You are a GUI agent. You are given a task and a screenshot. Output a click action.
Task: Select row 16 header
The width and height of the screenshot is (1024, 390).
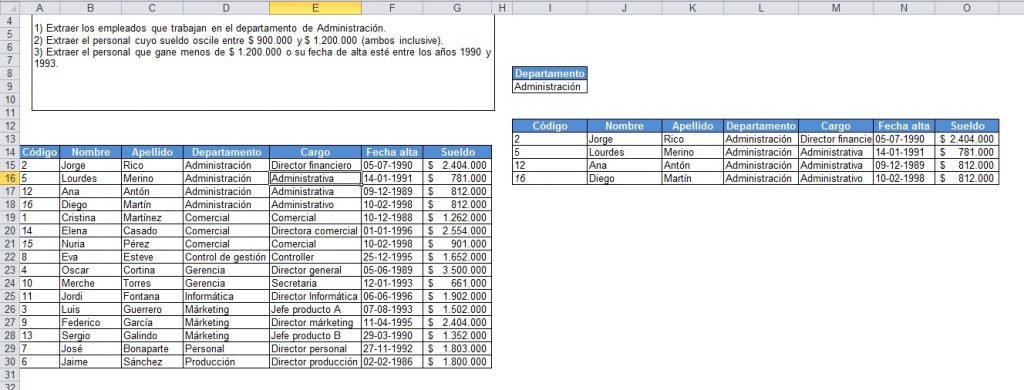9,178
